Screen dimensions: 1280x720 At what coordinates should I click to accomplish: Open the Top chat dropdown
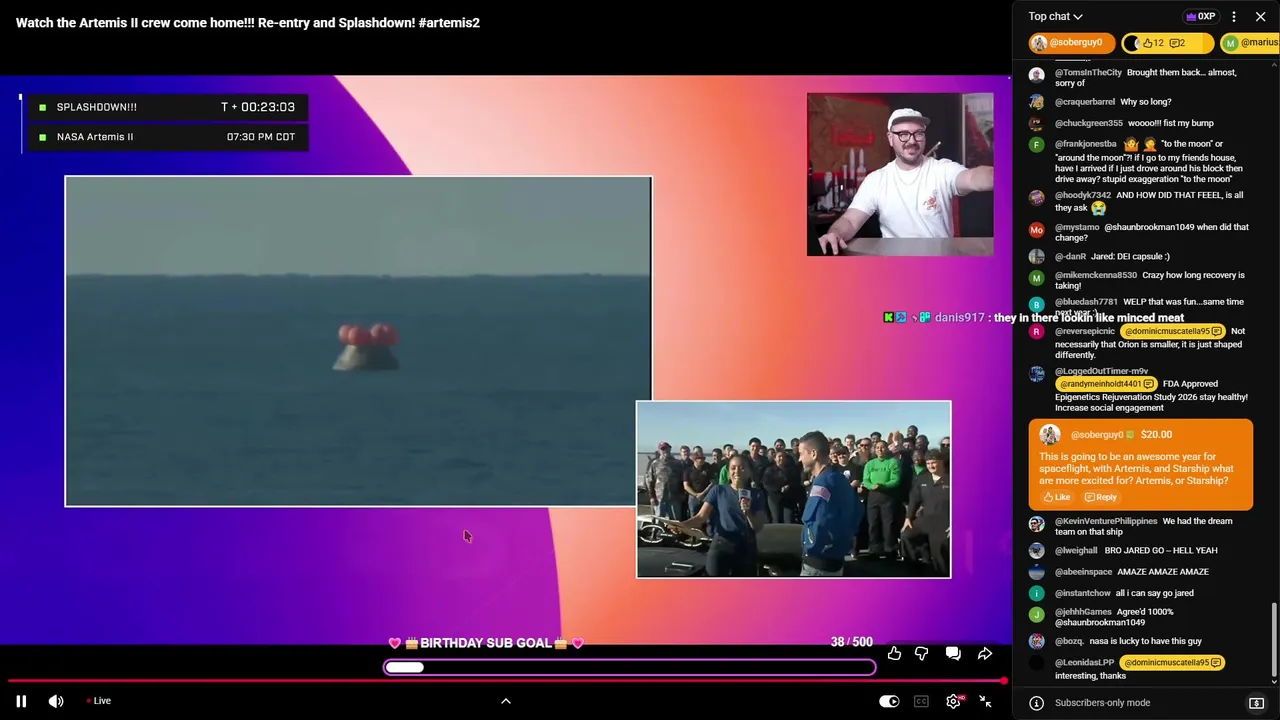pyautogui.click(x=1055, y=16)
